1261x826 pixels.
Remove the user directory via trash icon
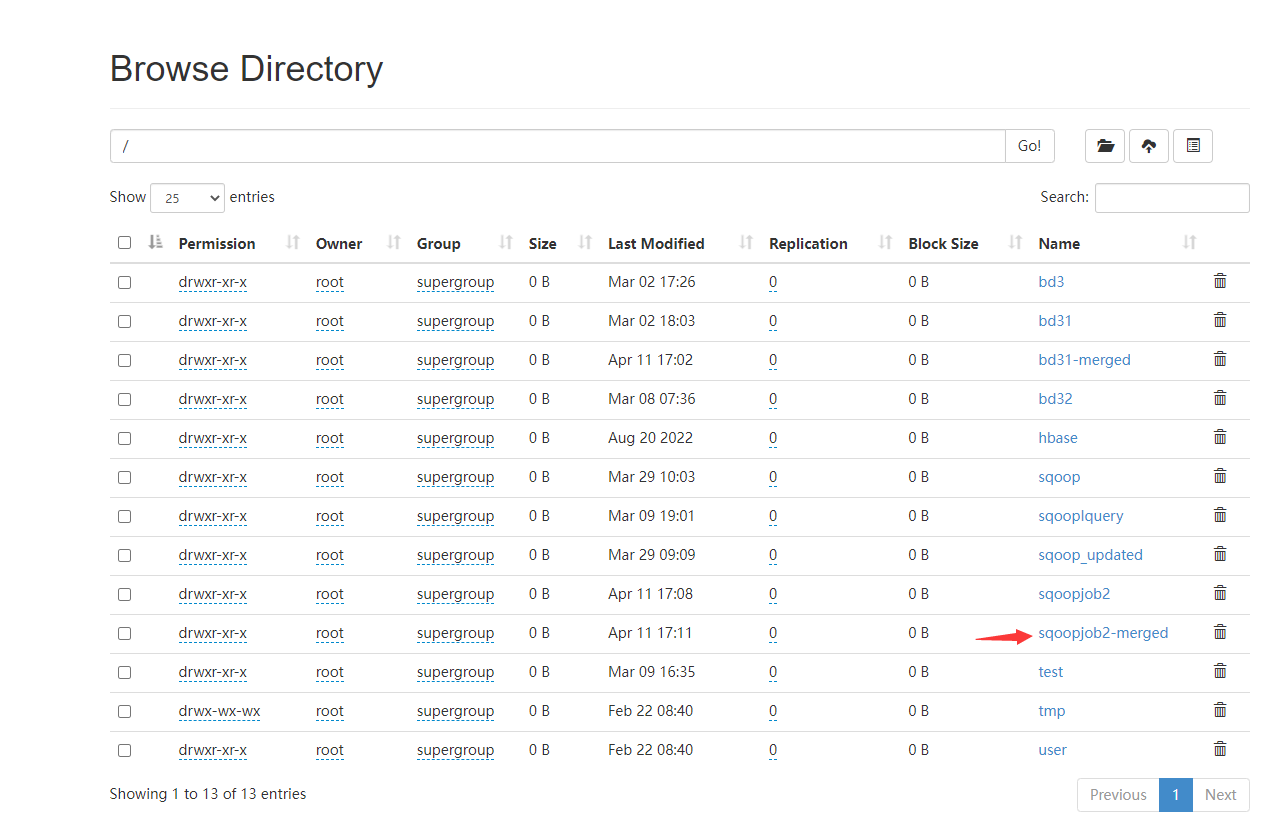(1219, 749)
